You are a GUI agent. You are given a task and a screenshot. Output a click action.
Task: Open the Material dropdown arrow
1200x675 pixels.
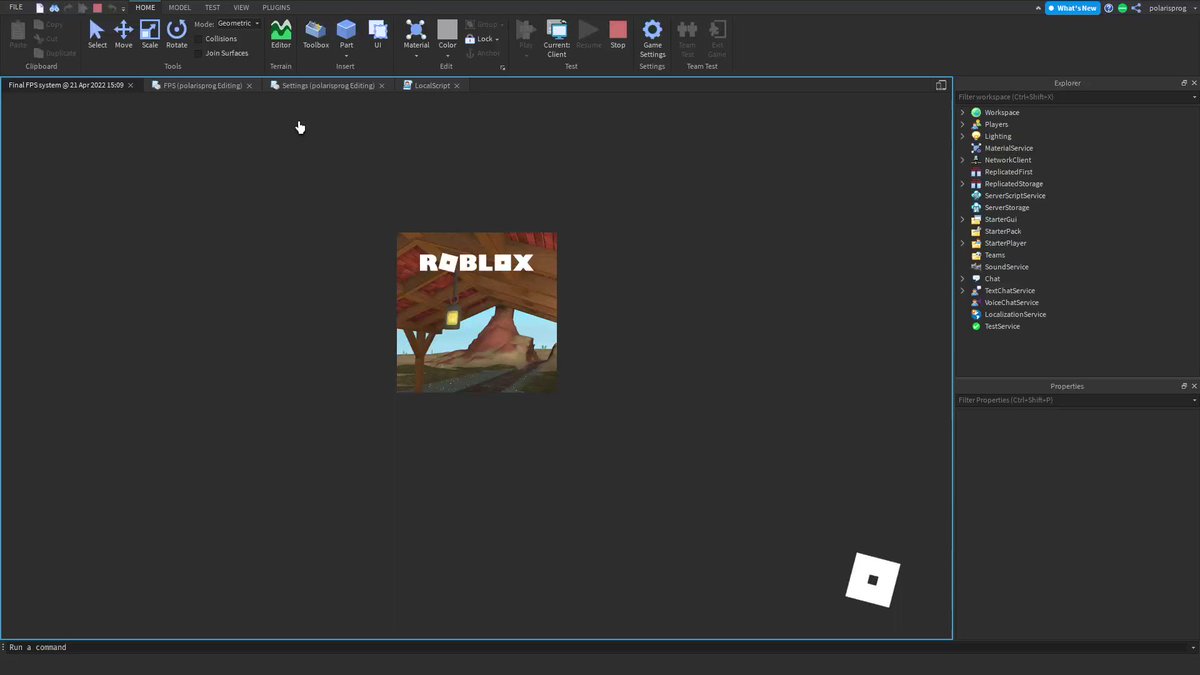[416, 56]
